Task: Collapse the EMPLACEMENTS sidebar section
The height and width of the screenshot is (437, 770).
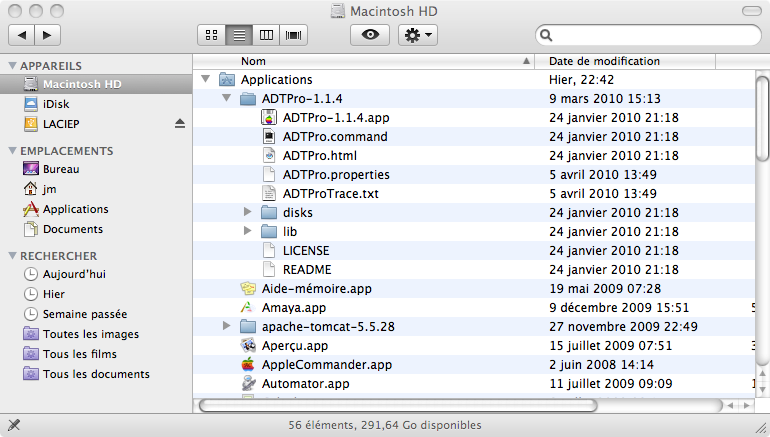Action: pyautogui.click(x=12, y=151)
